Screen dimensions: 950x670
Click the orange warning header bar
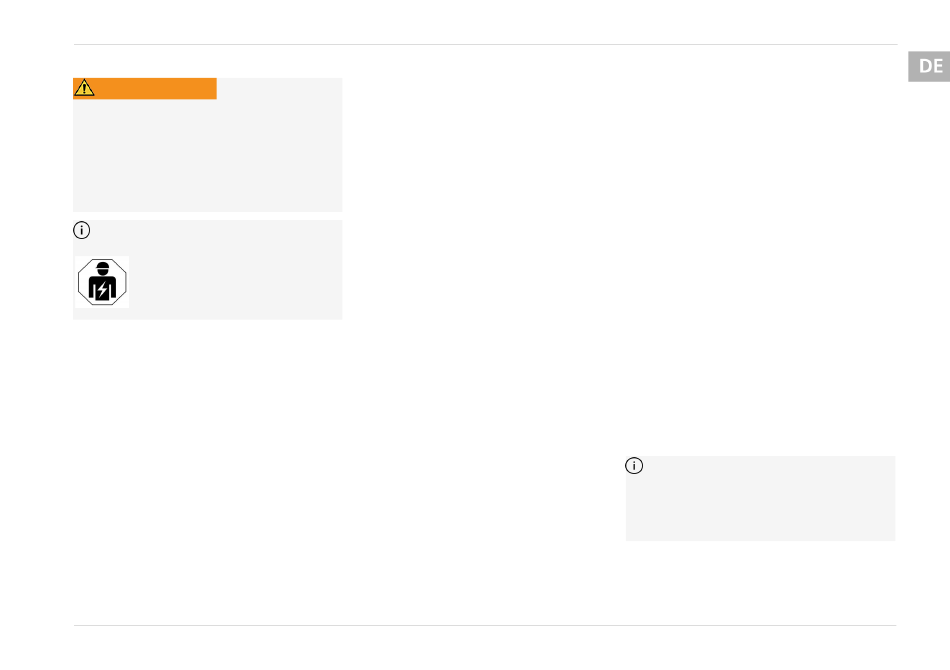pyautogui.click(x=145, y=88)
